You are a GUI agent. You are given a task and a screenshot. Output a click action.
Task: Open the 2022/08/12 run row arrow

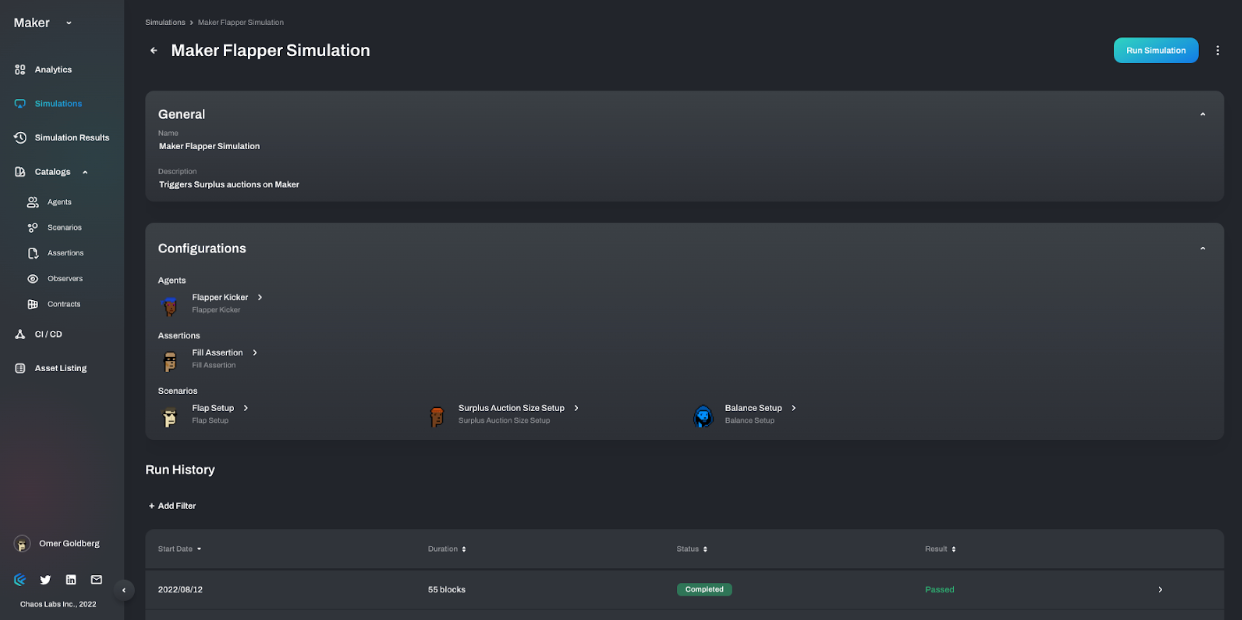click(x=1160, y=589)
